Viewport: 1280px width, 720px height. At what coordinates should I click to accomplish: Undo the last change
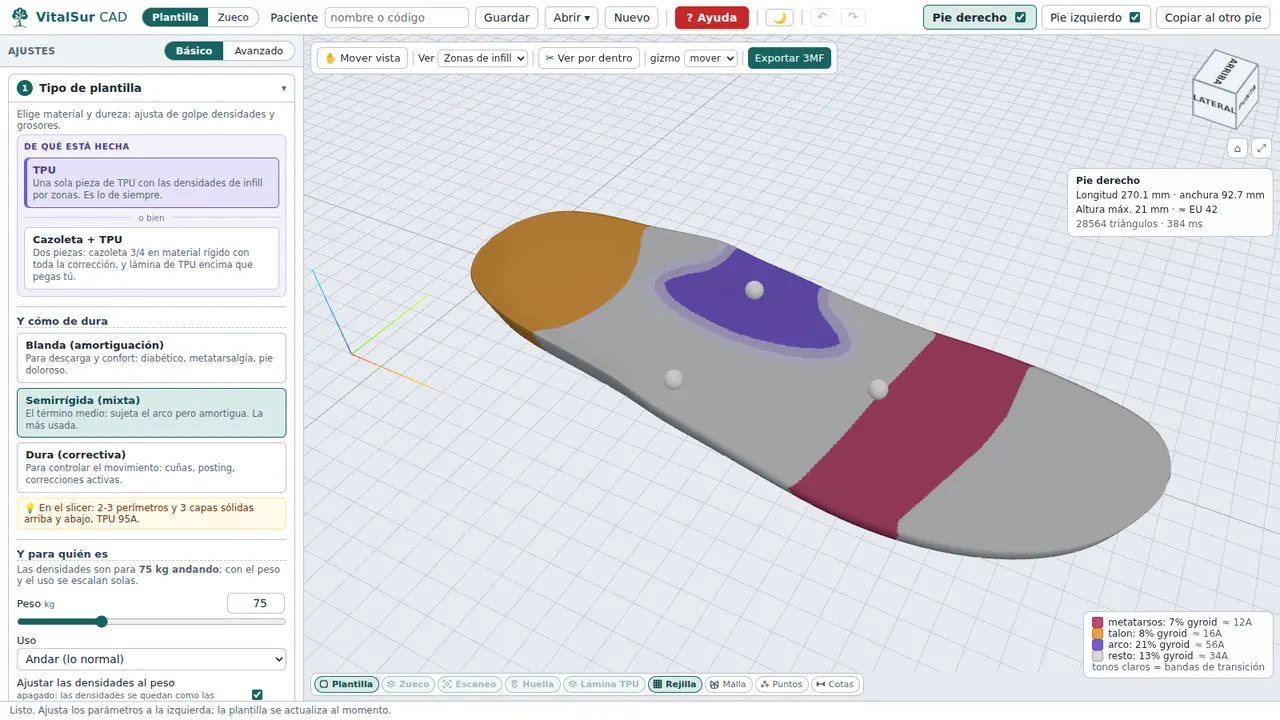point(822,17)
